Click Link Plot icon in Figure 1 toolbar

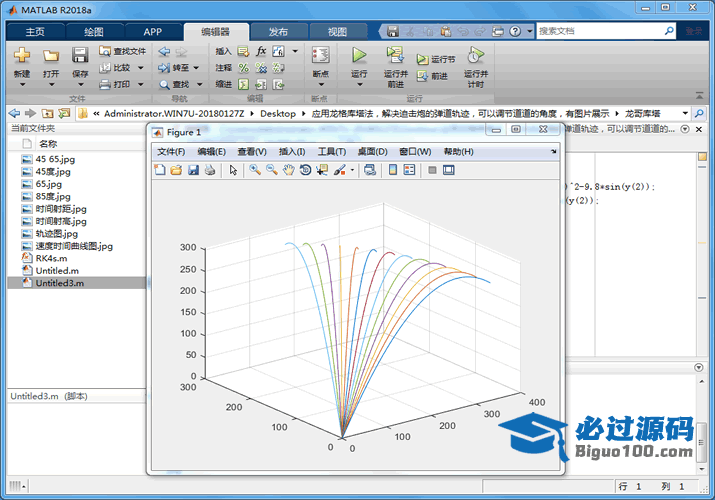370,170
